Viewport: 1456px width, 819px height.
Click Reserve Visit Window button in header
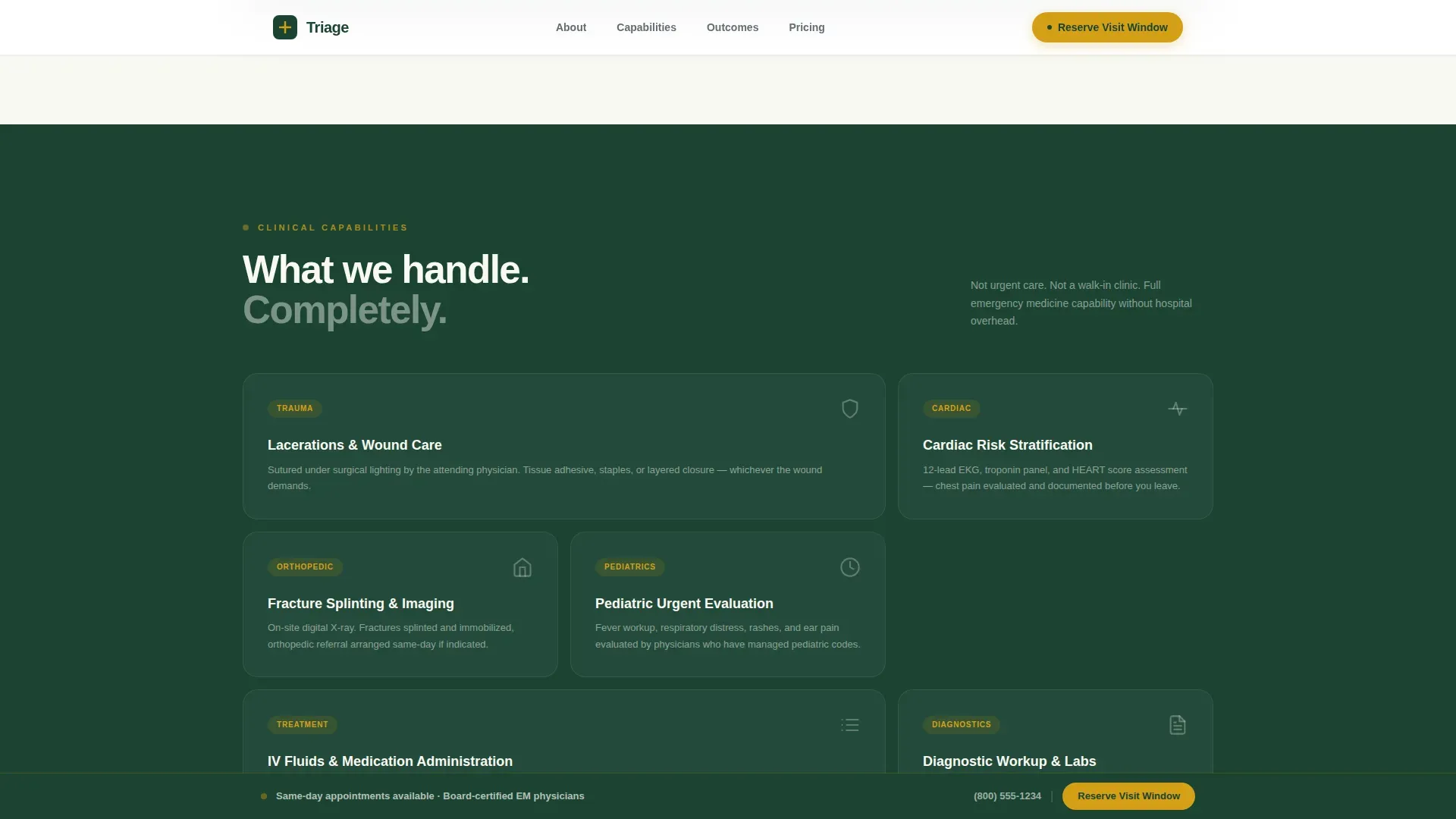click(1107, 27)
